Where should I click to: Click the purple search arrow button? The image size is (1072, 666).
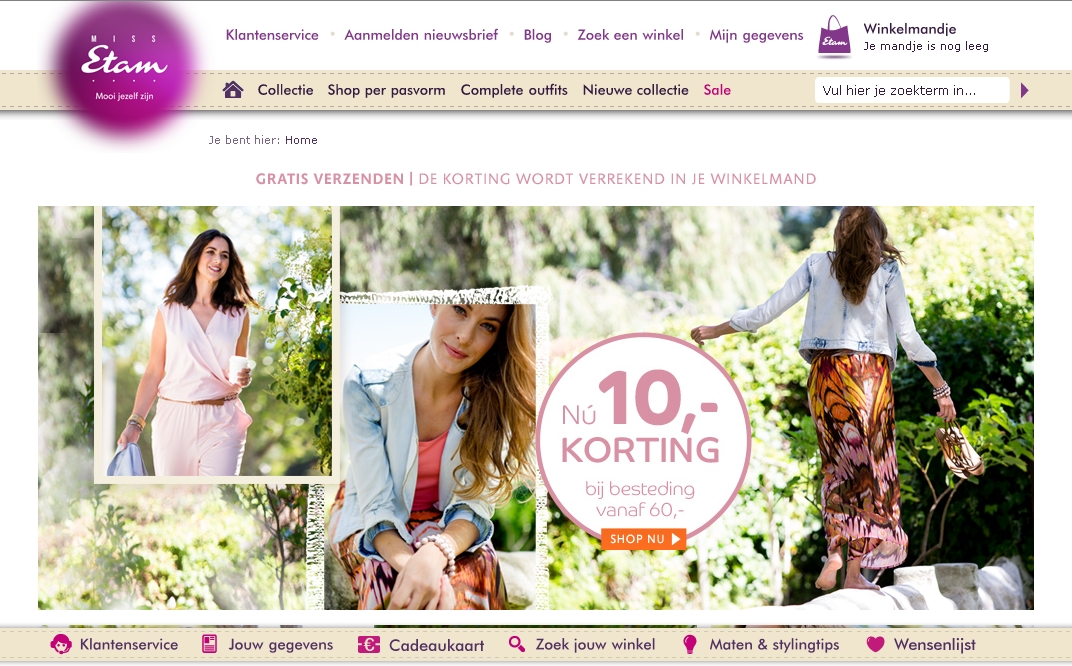(x=1024, y=90)
